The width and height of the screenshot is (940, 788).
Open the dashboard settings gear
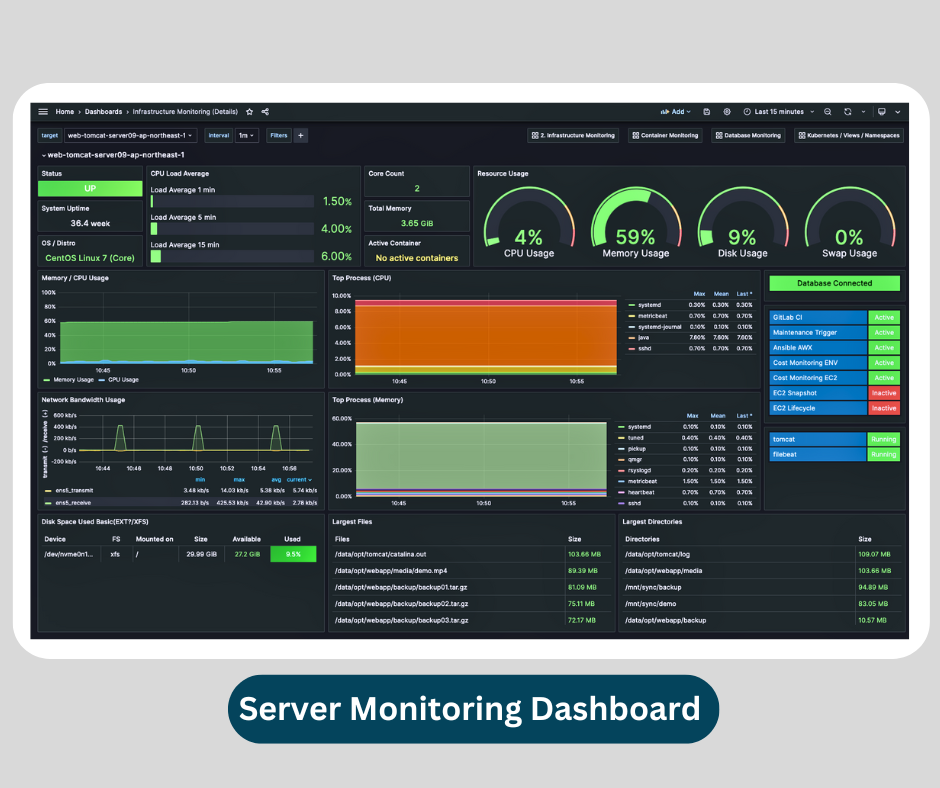click(727, 112)
